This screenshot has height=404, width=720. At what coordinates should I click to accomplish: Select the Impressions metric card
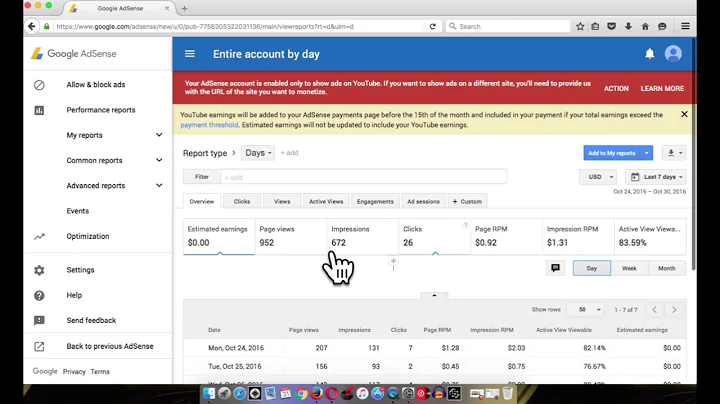pos(362,236)
